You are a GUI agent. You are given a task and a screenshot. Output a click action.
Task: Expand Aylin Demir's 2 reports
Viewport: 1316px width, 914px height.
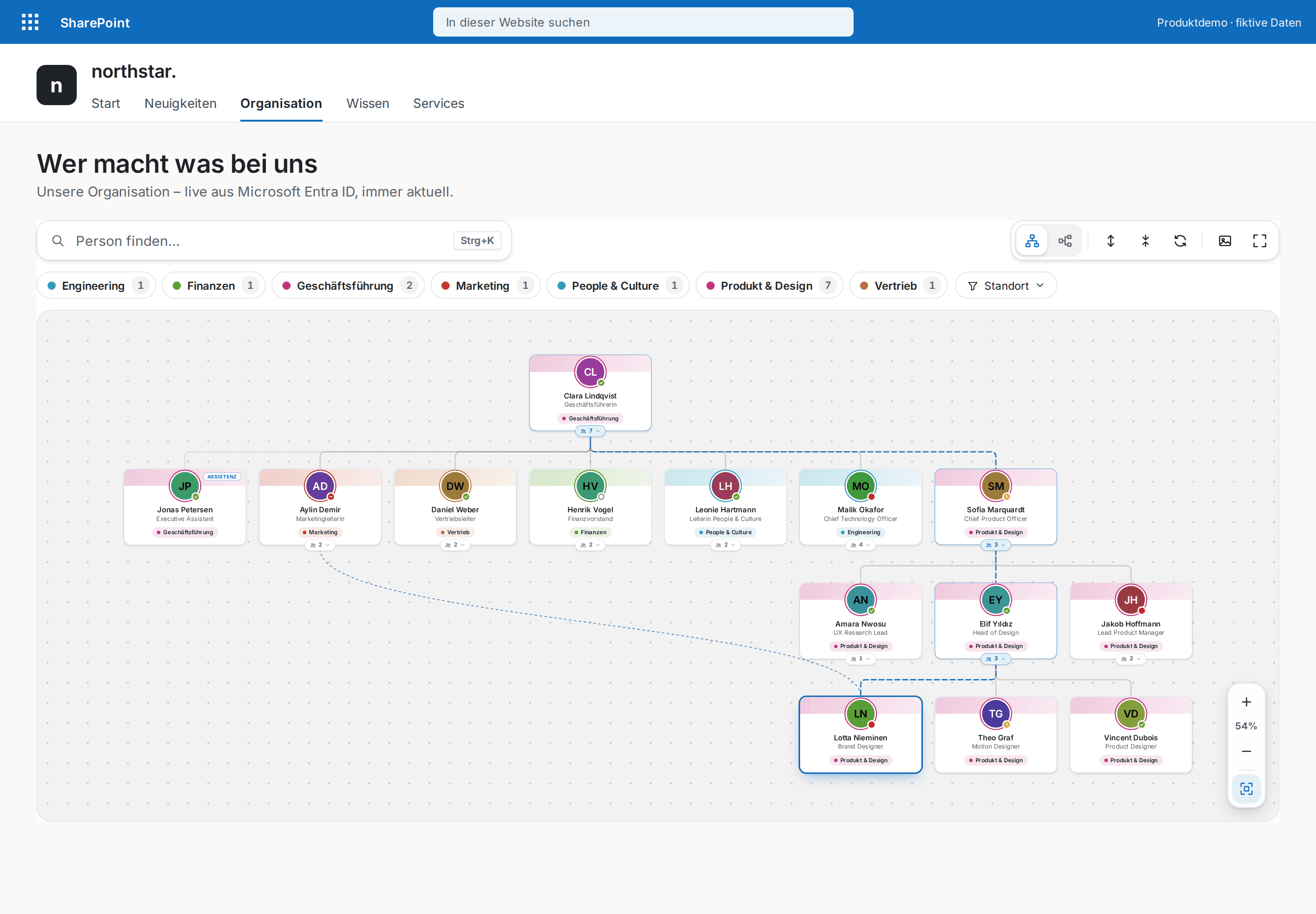pyautogui.click(x=319, y=545)
